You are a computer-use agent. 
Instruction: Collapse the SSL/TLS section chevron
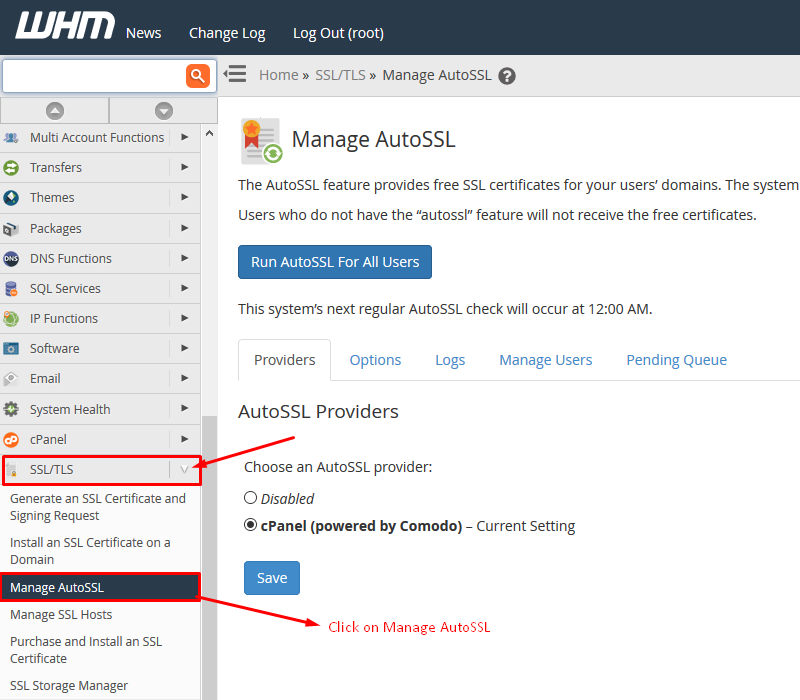click(184, 470)
